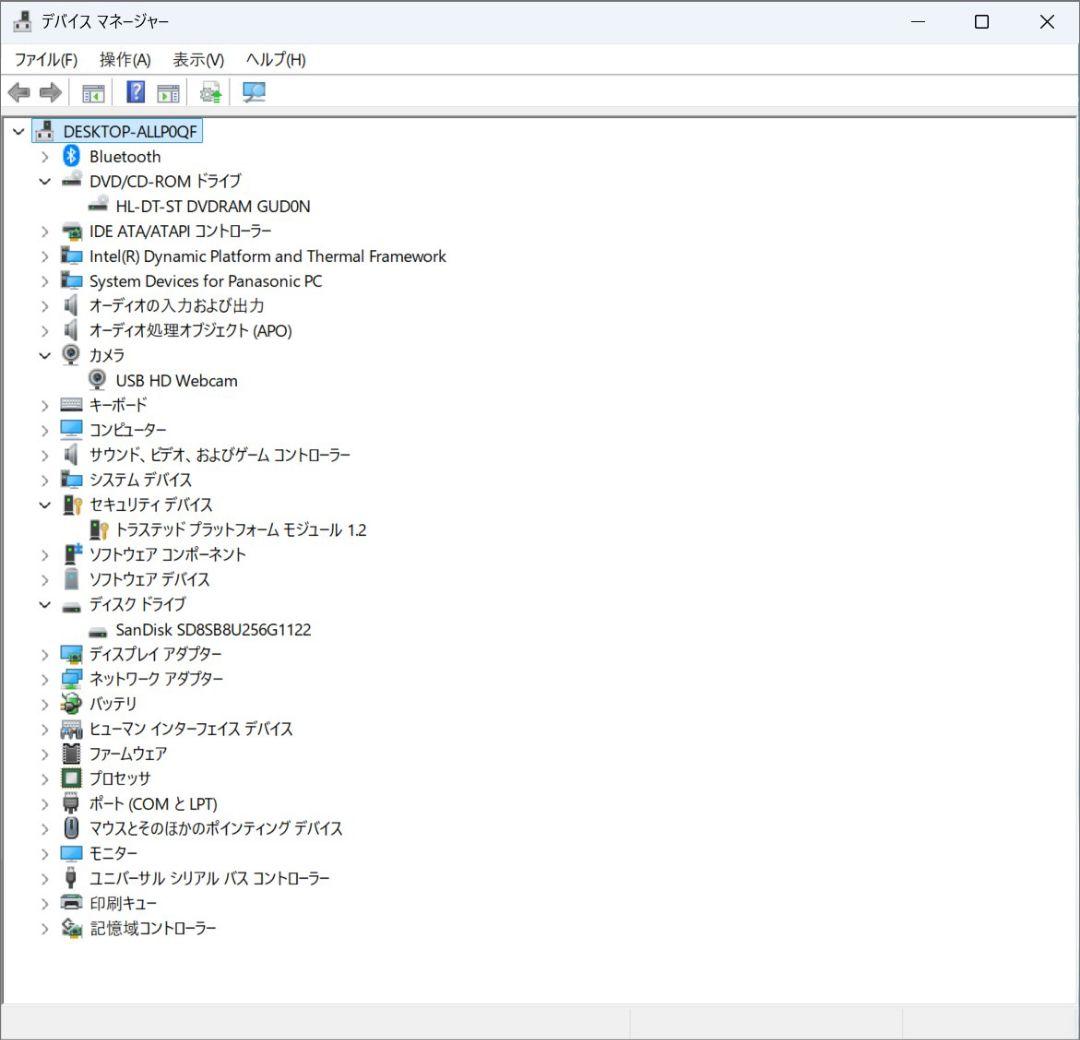
Task: Click the Help toolbar icon with question mark
Action: click(136, 93)
